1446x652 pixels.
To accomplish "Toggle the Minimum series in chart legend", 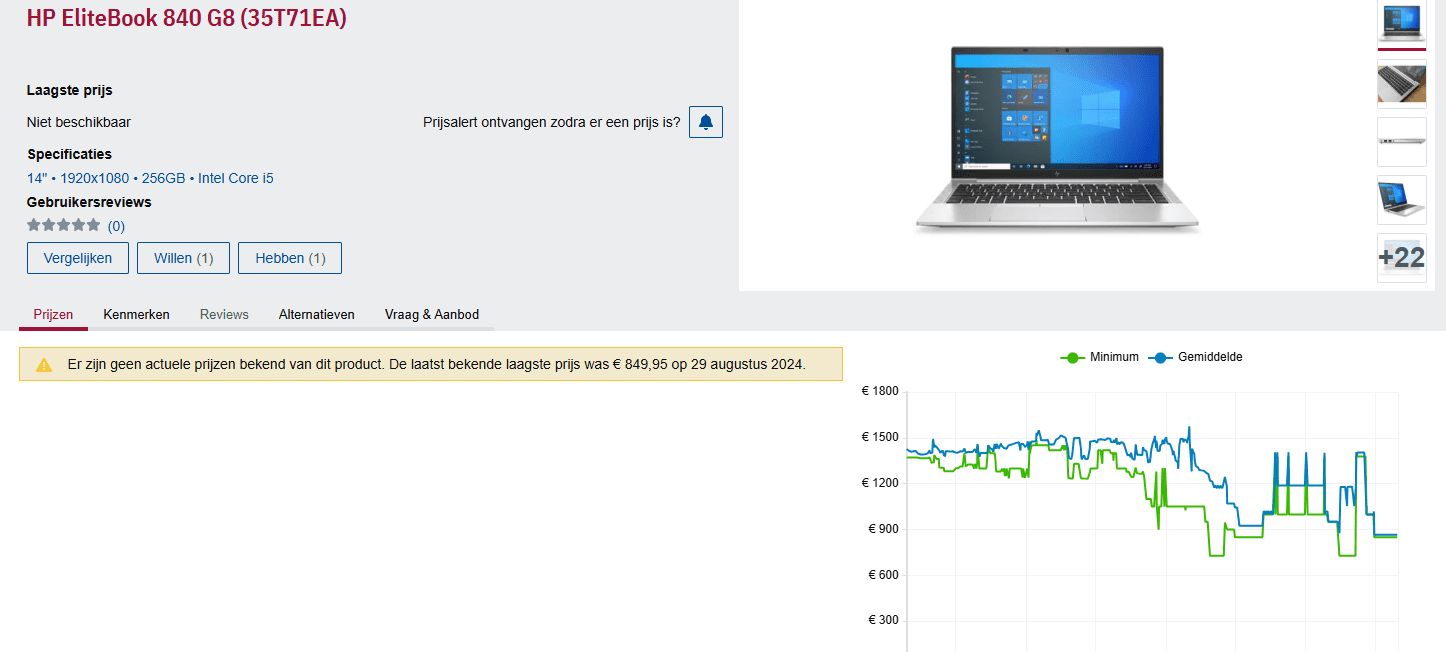I will coord(1099,357).
